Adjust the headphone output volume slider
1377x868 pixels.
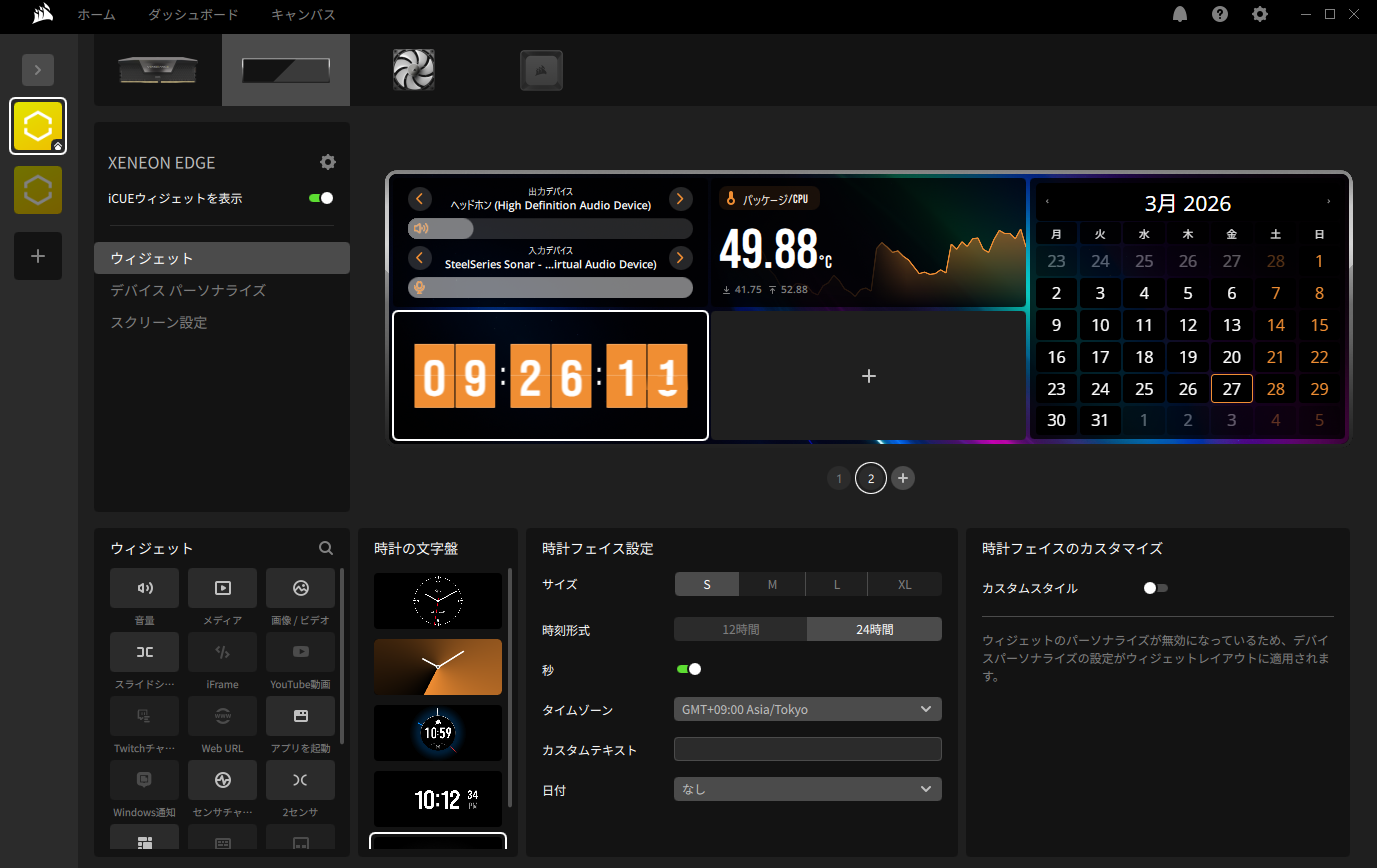pos(550,228)
